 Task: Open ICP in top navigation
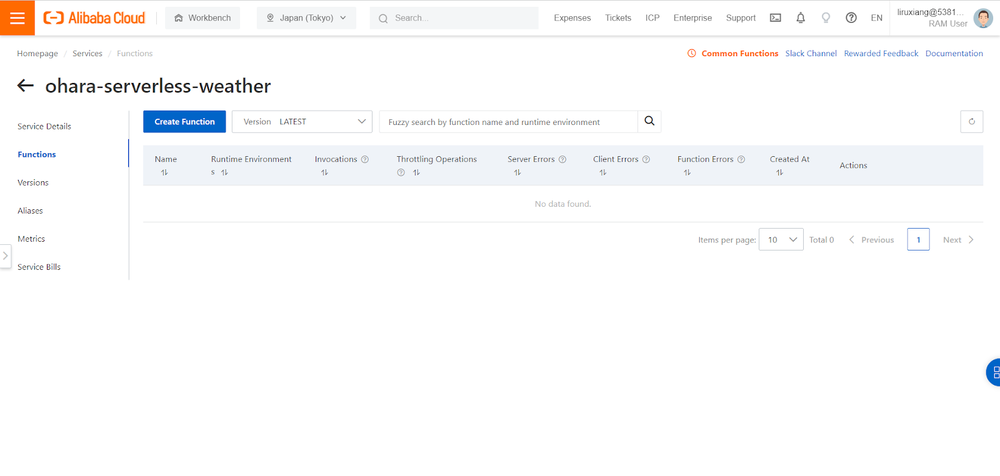[x=652, y=18]
